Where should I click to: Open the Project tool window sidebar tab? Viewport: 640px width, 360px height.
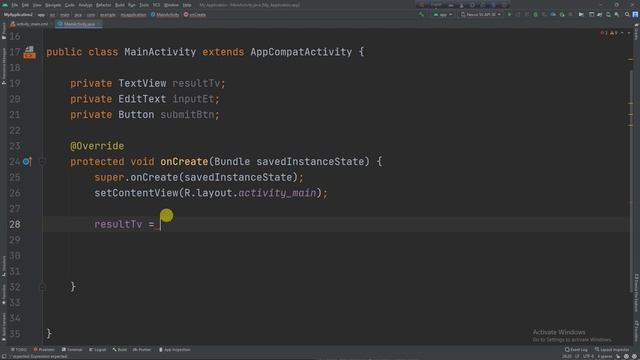coord(4,31)
